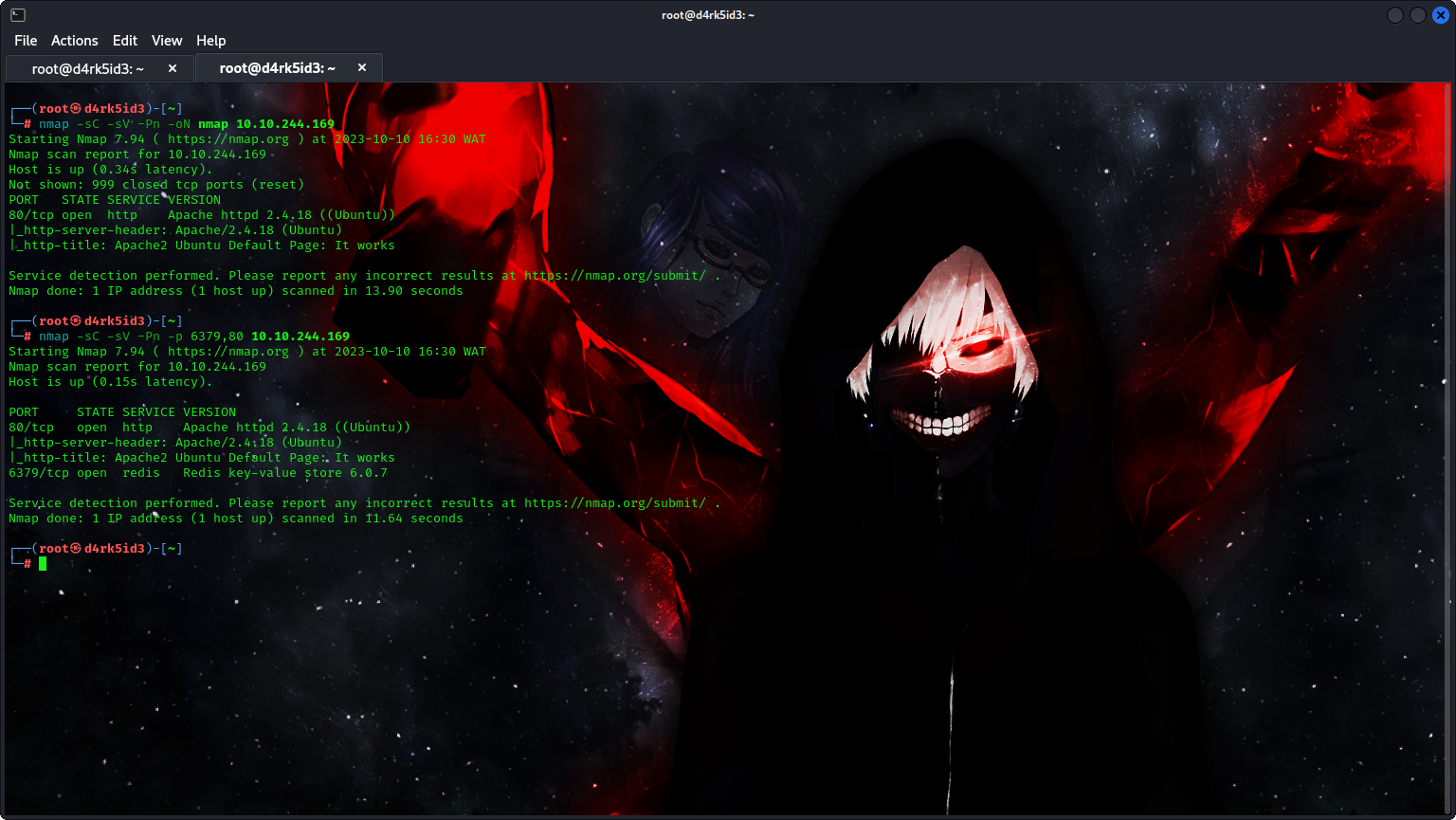Maximize the terminal window
This screenshot has width=1456, height=820.
coord(1418,15)
